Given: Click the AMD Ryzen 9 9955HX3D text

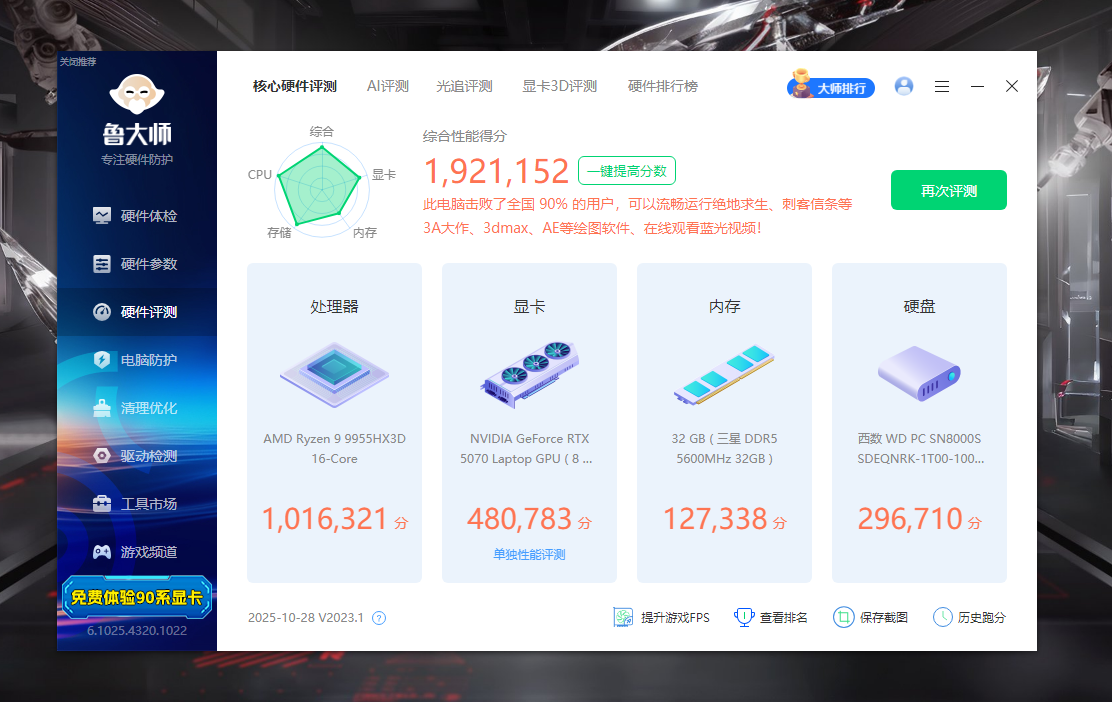Looking at the screenshot, I should point(334,449).
